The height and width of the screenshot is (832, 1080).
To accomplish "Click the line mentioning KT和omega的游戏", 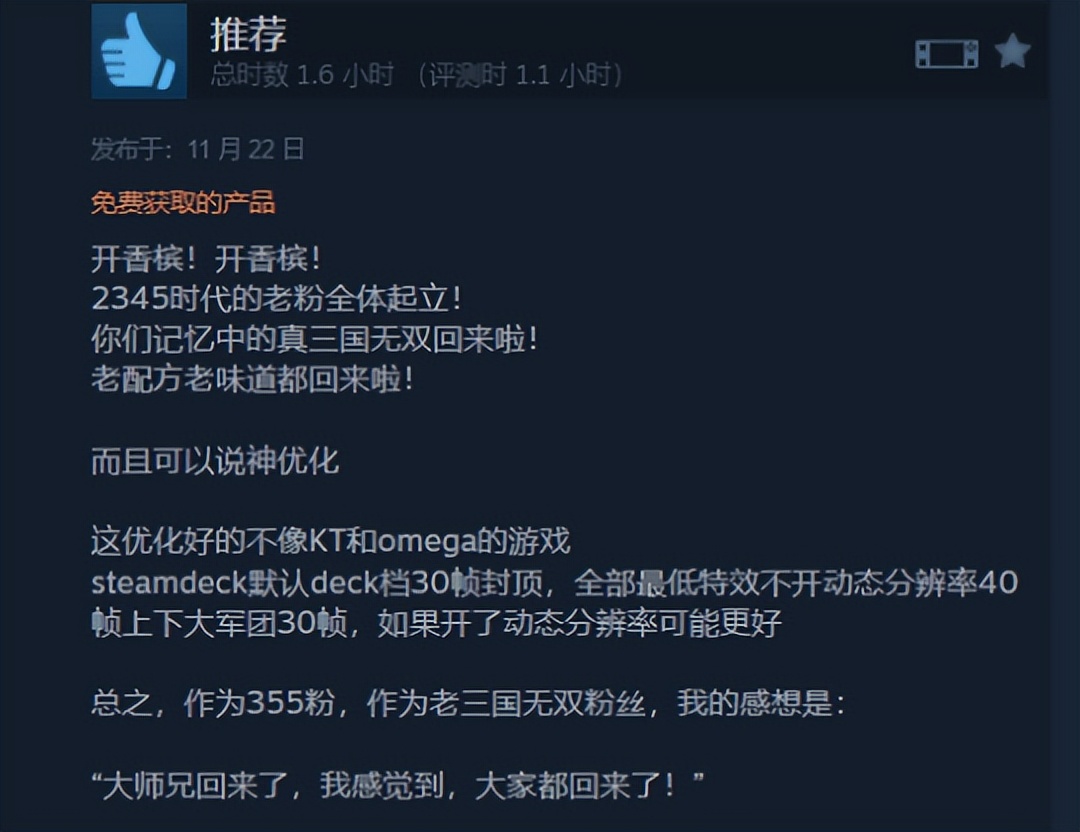I will pyautogui.click(x=331, y=541).
